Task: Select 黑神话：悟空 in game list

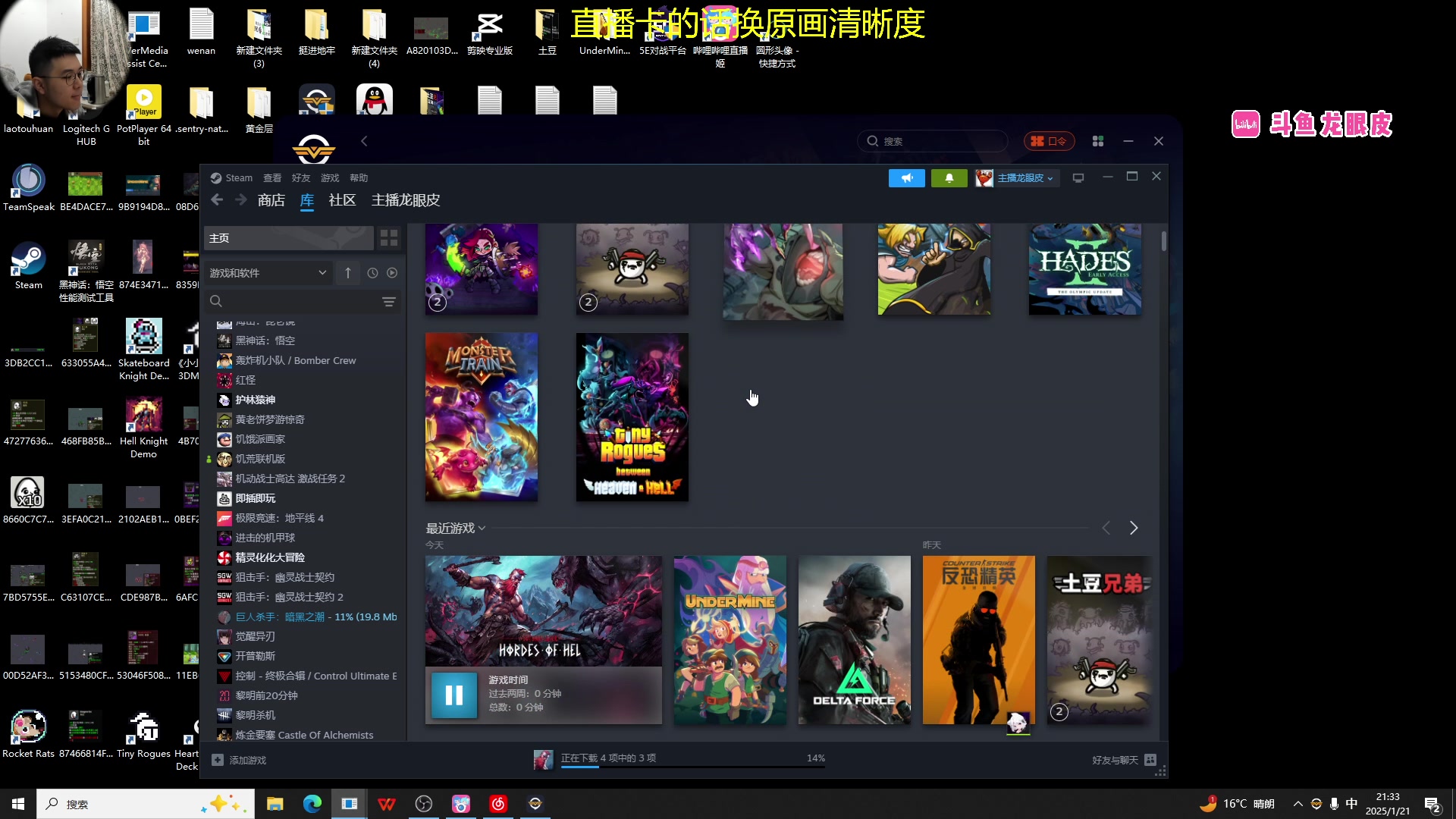Action: point(265,340)
